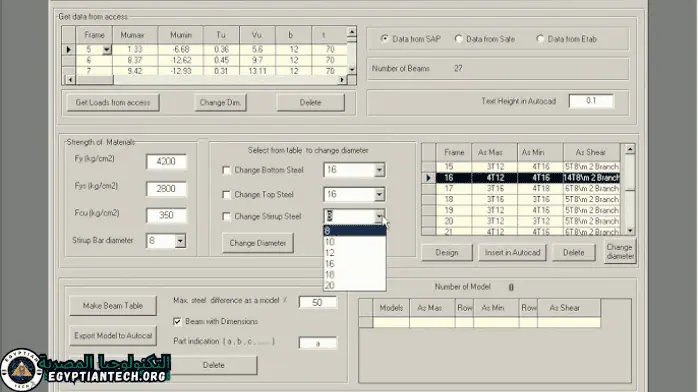This screenshot has width=698, height=392.
Task: Click the Vu column header
Action: point(257,35)
